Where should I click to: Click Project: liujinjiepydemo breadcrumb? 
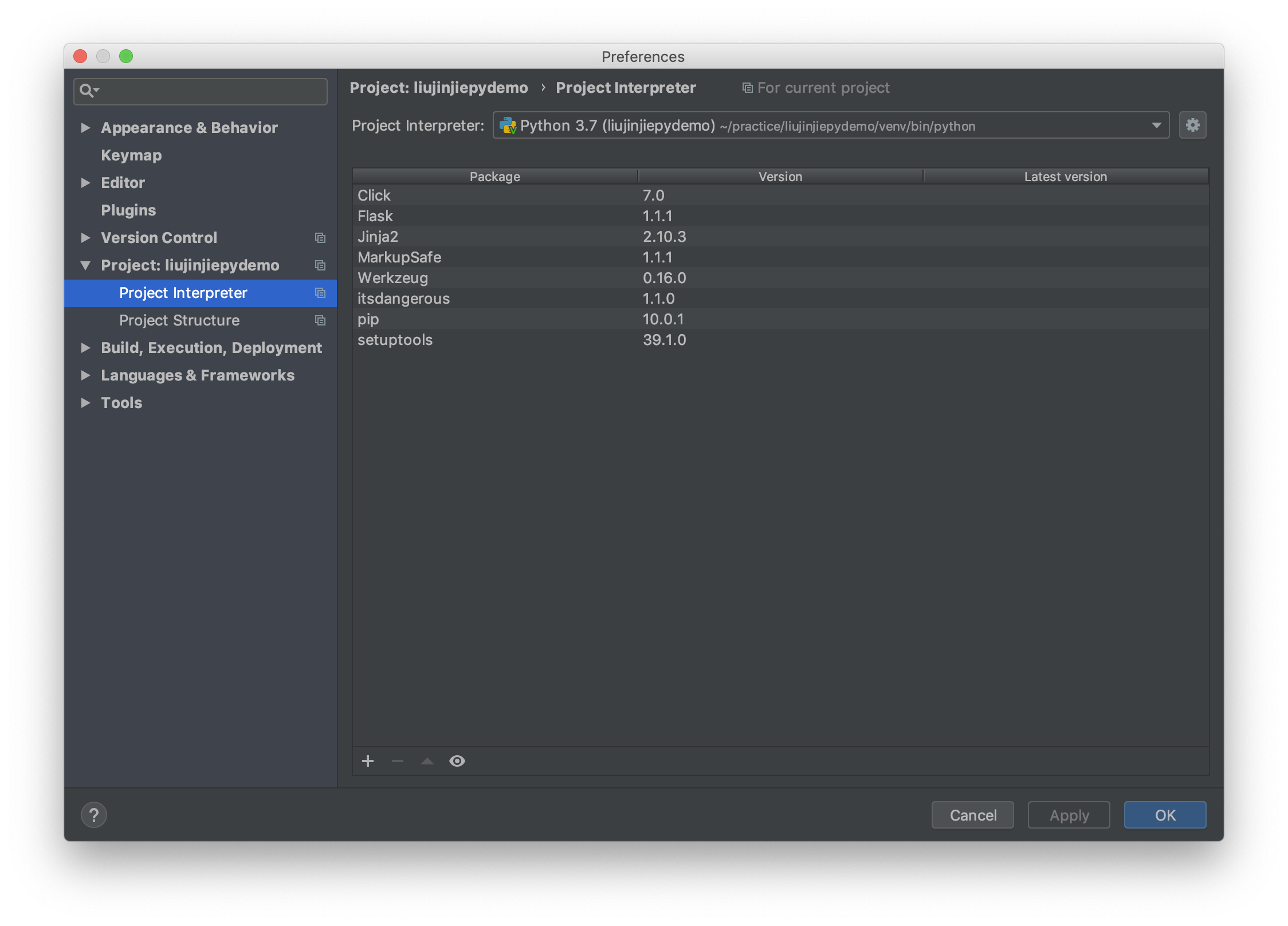click(439, 88)
